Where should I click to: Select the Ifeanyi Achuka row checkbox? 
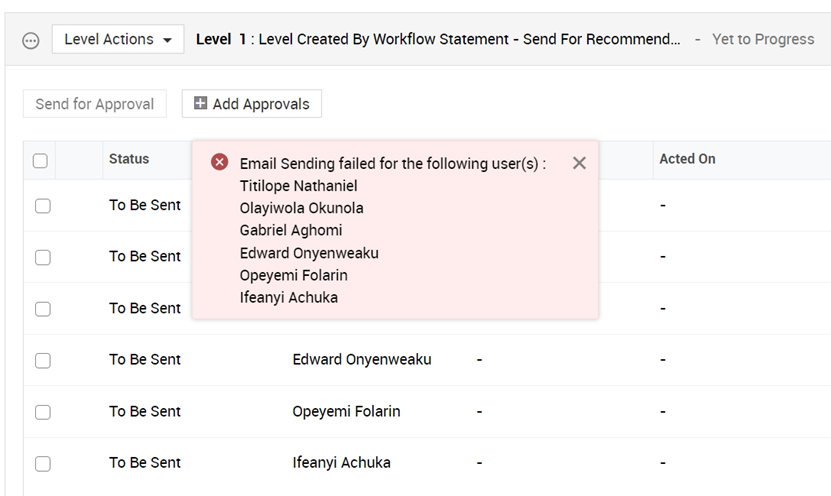tap(43, 463)
